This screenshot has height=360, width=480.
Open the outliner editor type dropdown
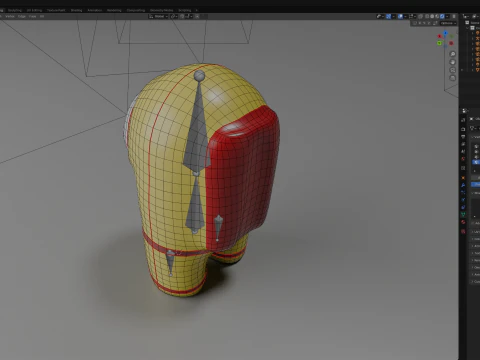pyautogui.click(x=466, y=16)
